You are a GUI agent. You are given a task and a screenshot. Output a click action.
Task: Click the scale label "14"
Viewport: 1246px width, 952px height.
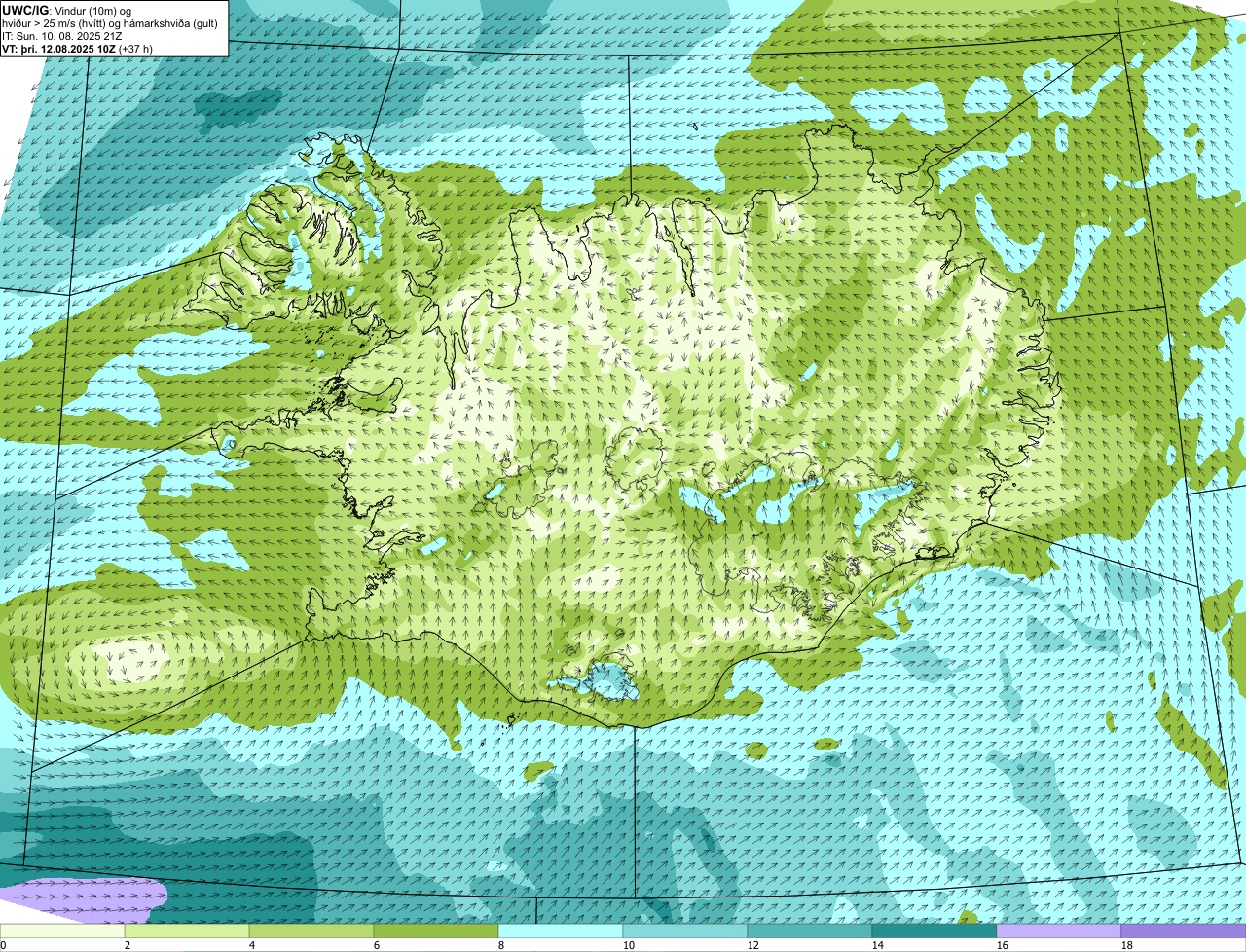coord(878,945)
